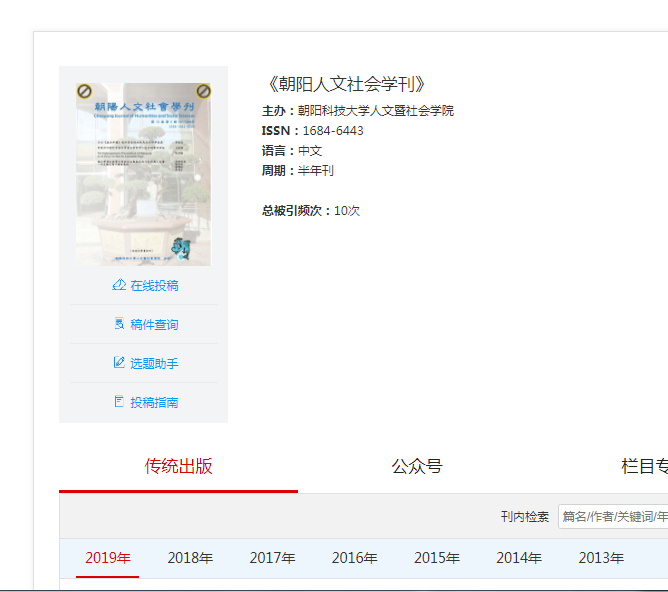Select the 2016年 year tab
Viewport: 668px width, 592px height.
coord(354,558)
